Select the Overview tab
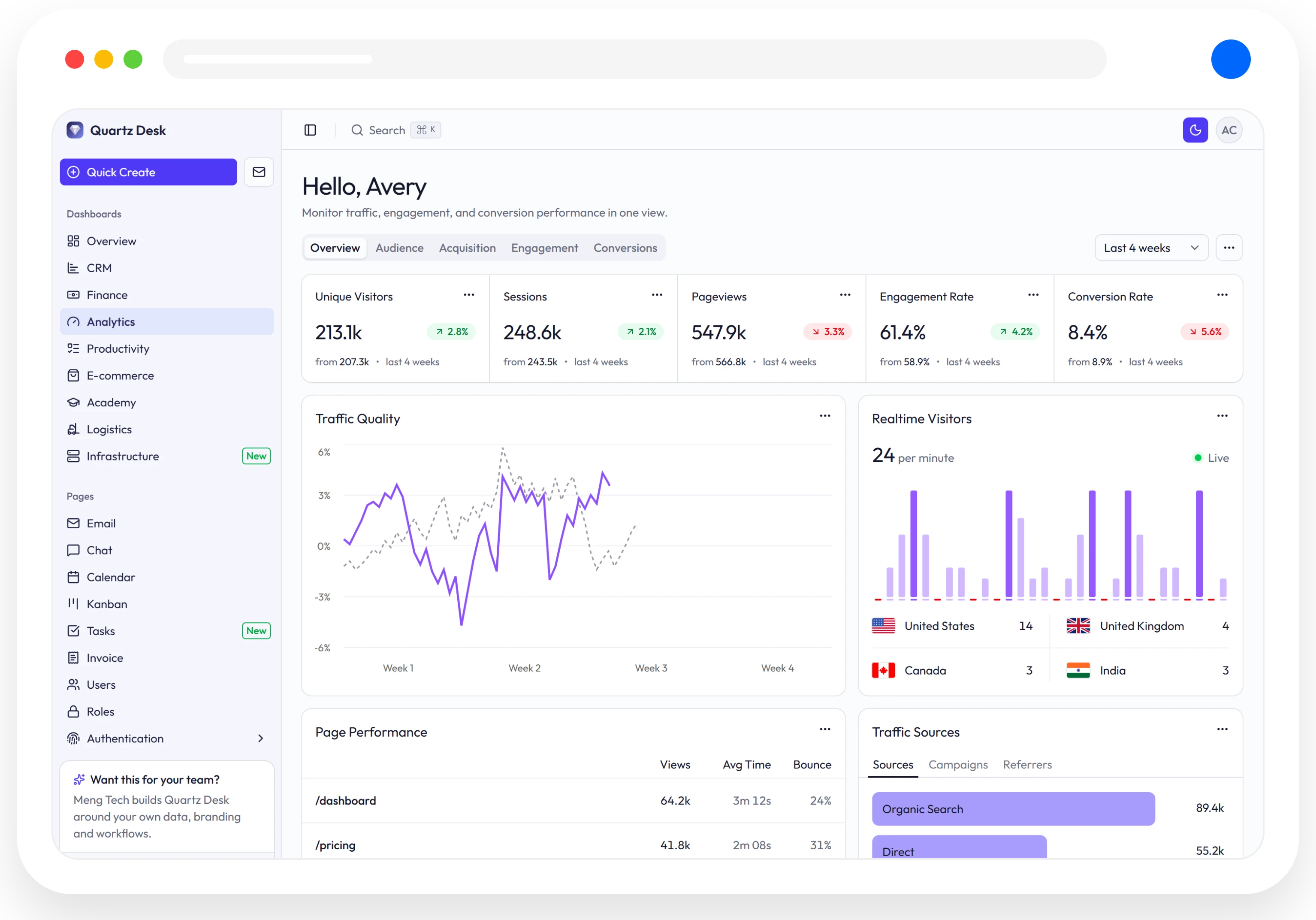The width and height of the screenshot is (1316, 920). pos(335,248)
